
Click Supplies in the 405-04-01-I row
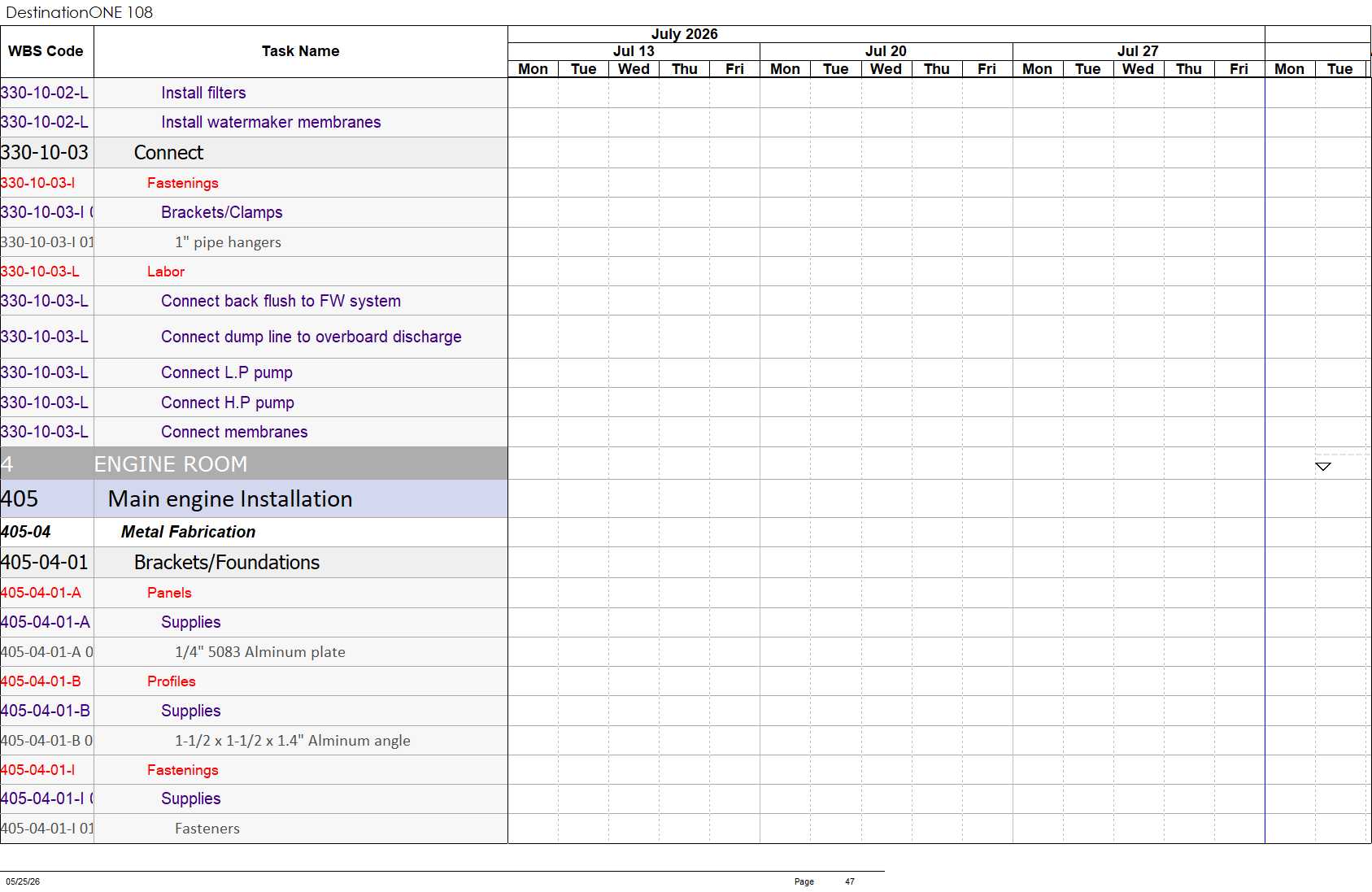190,798
